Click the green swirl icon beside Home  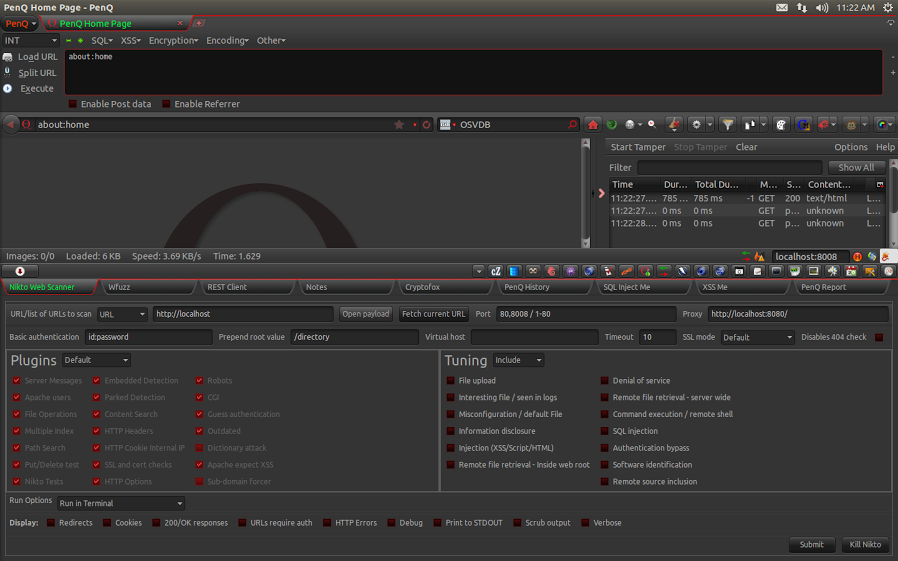tap(612, 124)
